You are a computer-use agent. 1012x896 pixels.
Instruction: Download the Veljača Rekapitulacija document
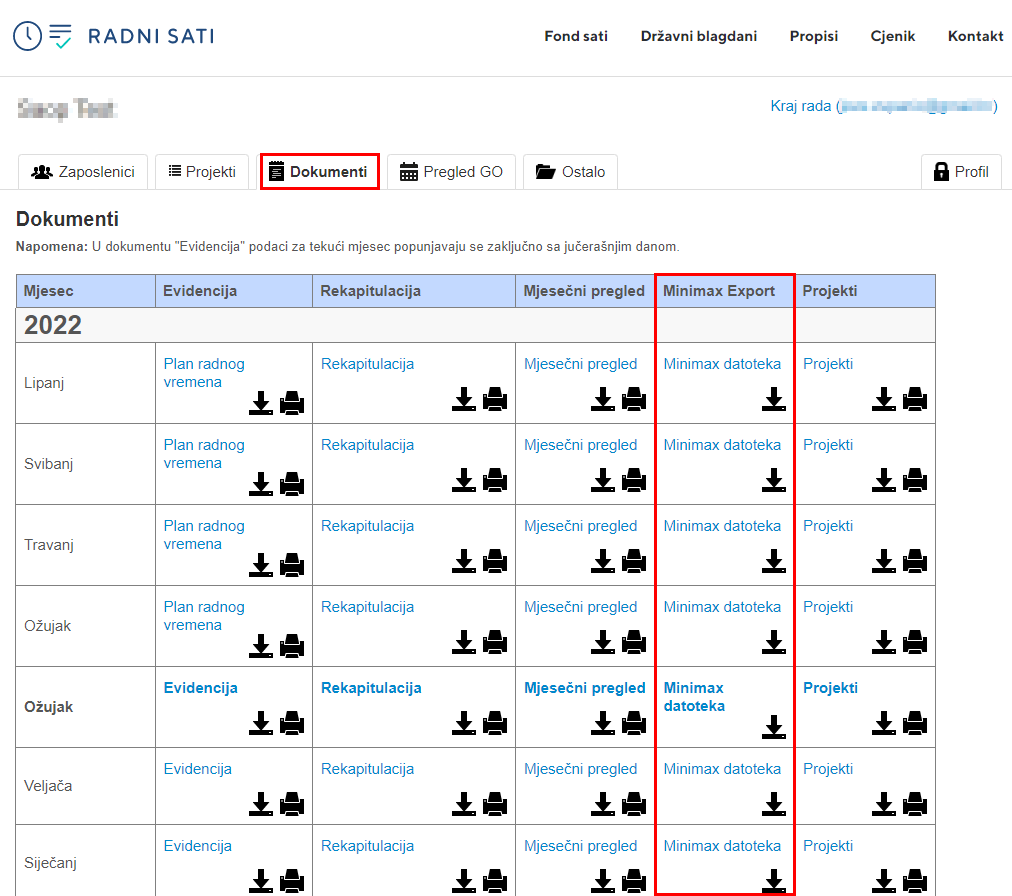click(x=464, y=802)
